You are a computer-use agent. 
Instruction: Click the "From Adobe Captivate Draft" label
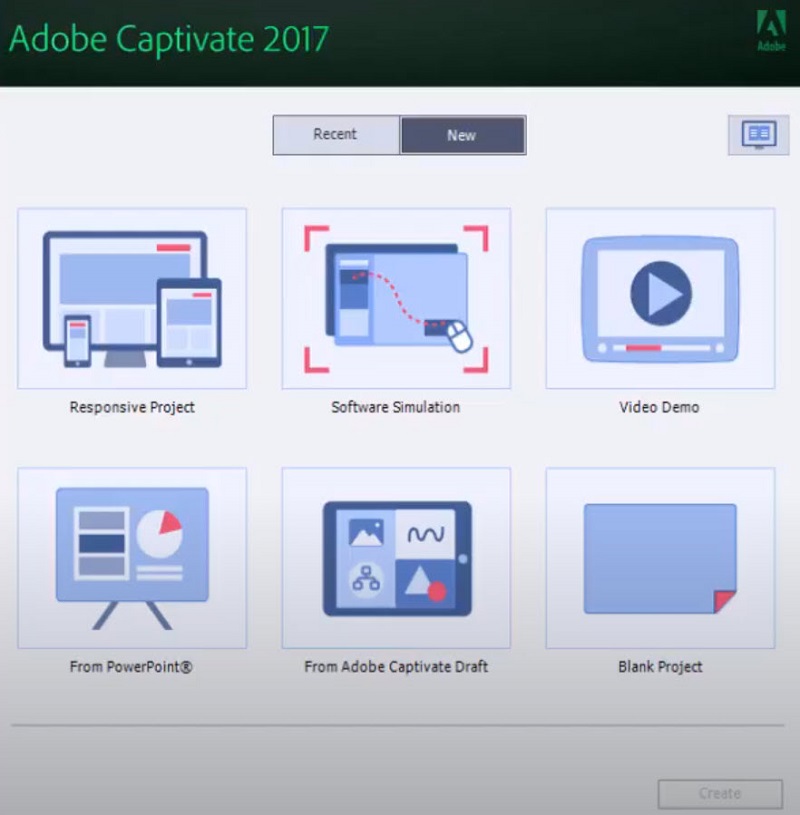tap(396, 667)
